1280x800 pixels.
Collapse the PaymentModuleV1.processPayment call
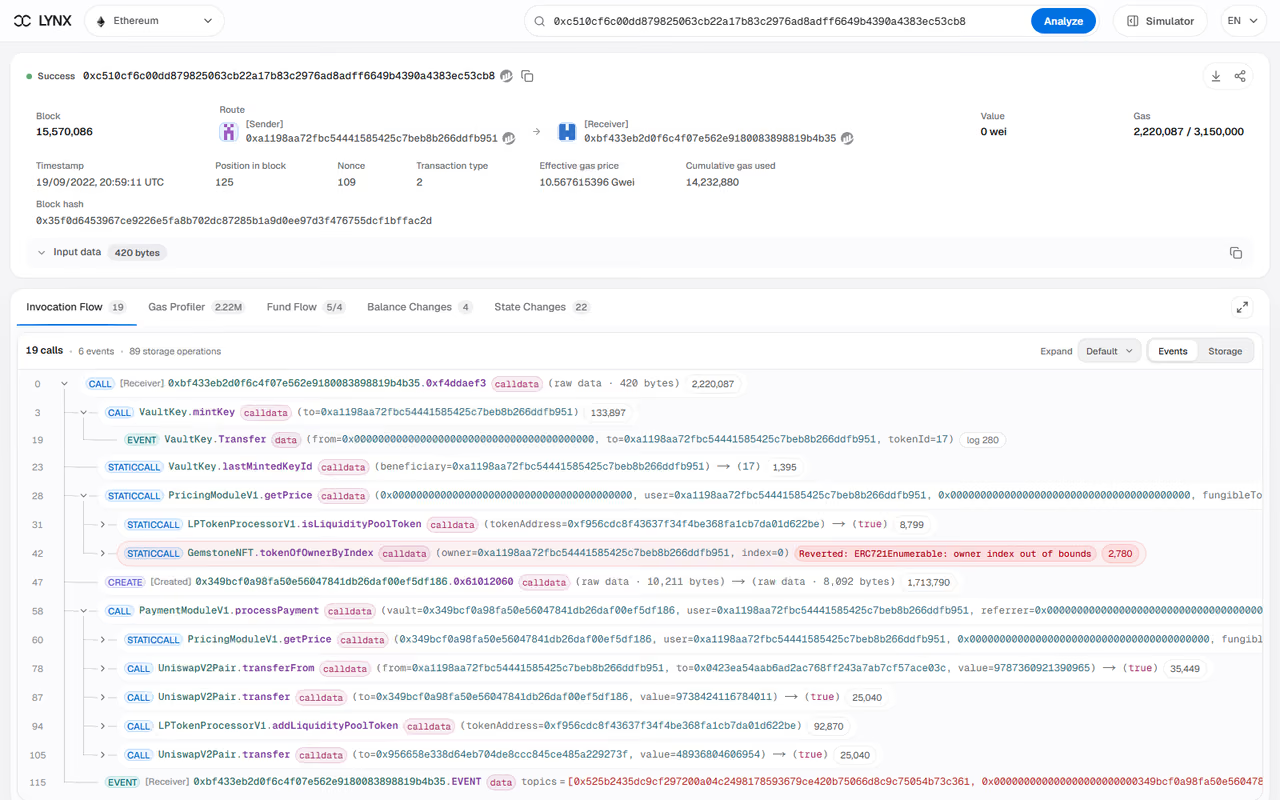84,611
